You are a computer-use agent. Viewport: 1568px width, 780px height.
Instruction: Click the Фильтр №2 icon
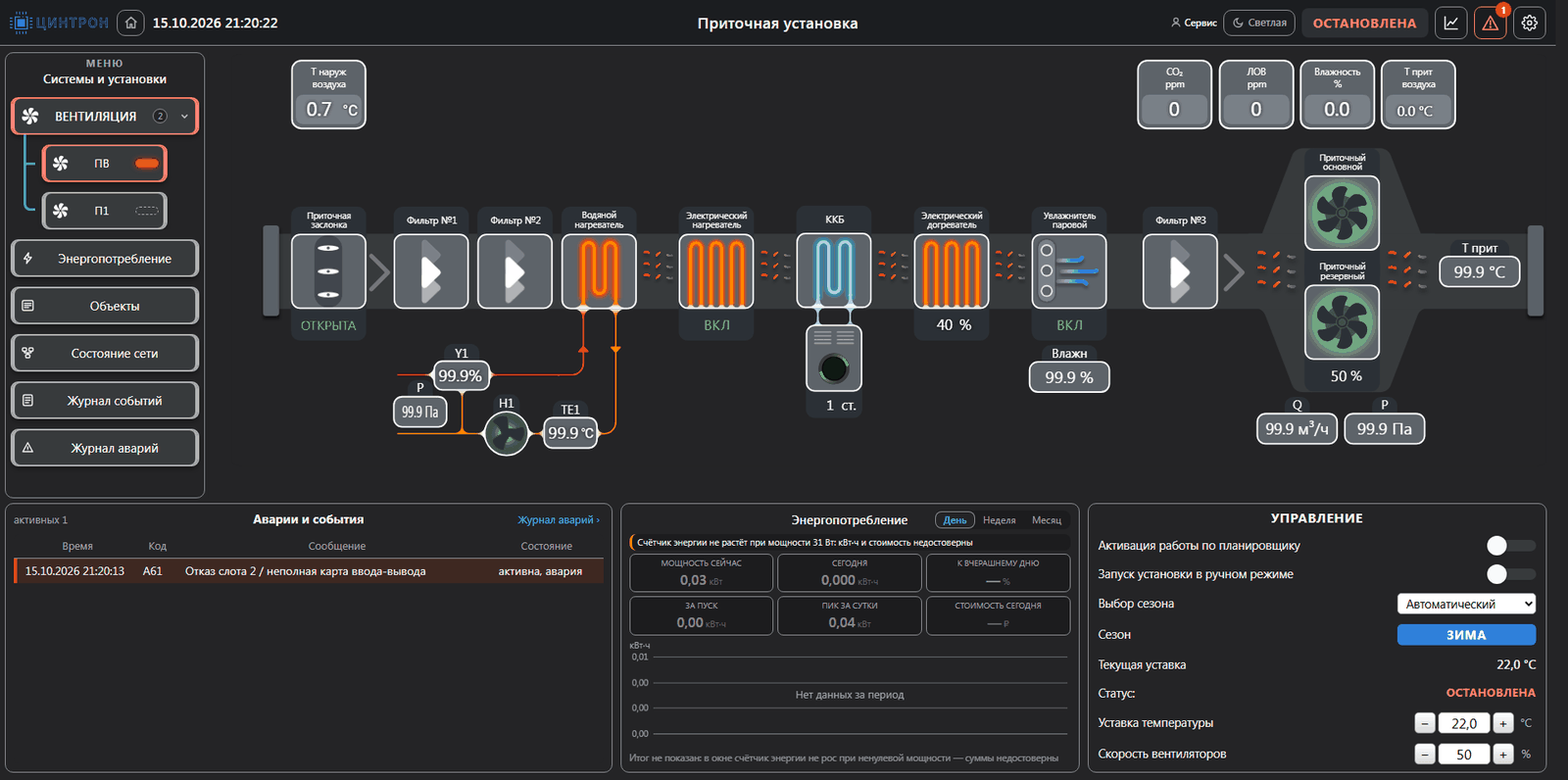[x=515, y=271]
